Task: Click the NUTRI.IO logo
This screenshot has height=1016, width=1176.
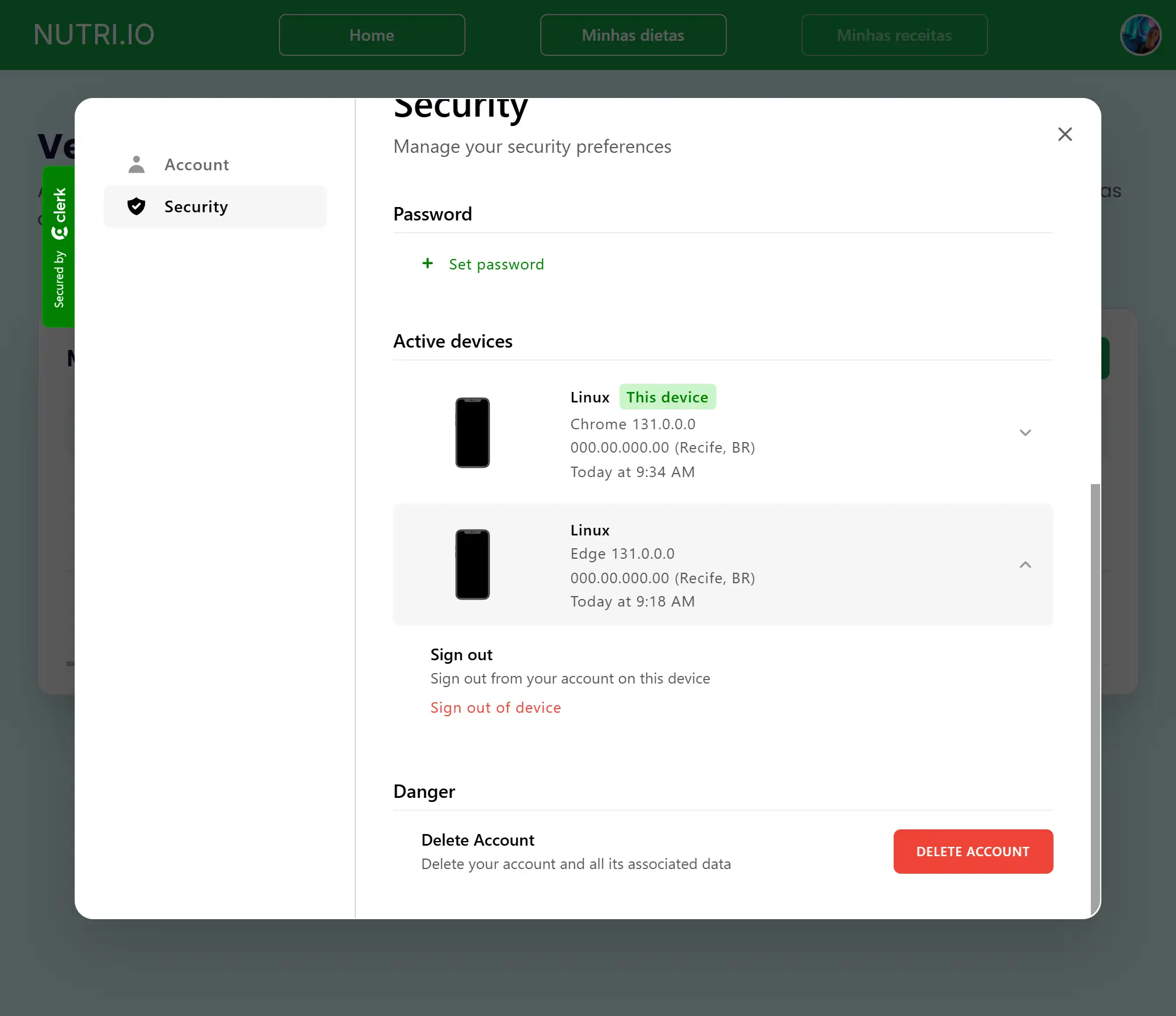Action: coord(94,35)
